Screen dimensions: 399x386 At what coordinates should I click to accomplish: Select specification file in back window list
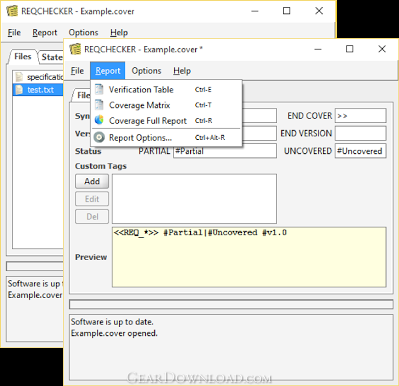(38, 77)
